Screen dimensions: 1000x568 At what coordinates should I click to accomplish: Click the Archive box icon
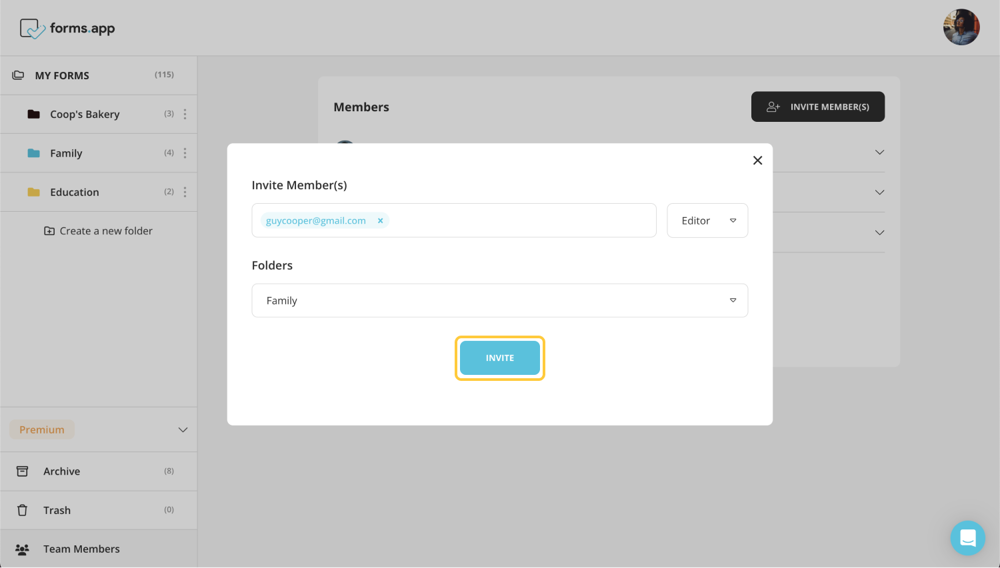pyautogui.click(x=22, y=471)
